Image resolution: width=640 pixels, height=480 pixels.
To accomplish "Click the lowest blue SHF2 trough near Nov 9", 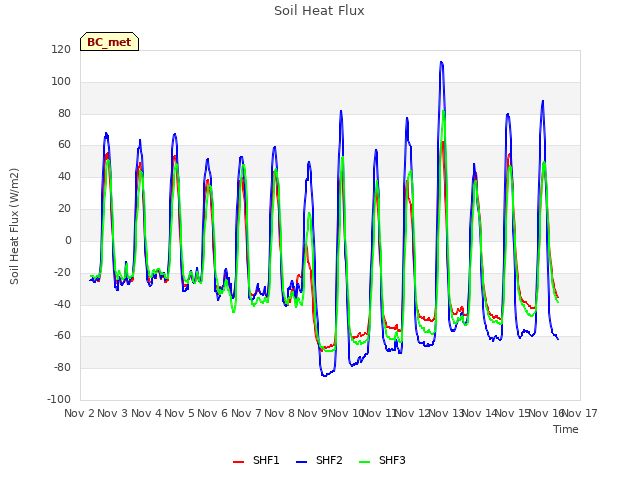I will [324, 376].
